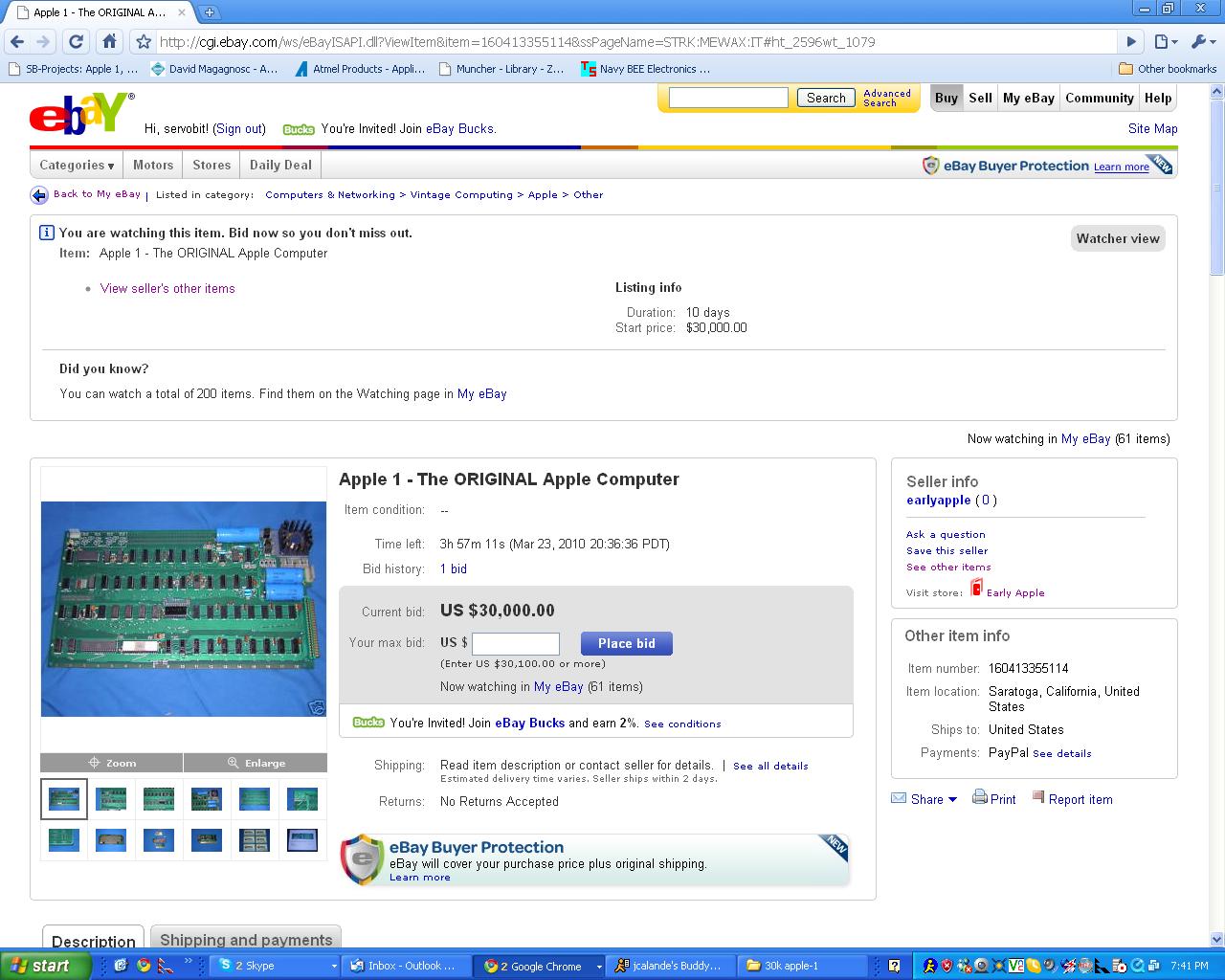
Task: Open the 30k apple-1 folder in taskbar
Action: 802,966
